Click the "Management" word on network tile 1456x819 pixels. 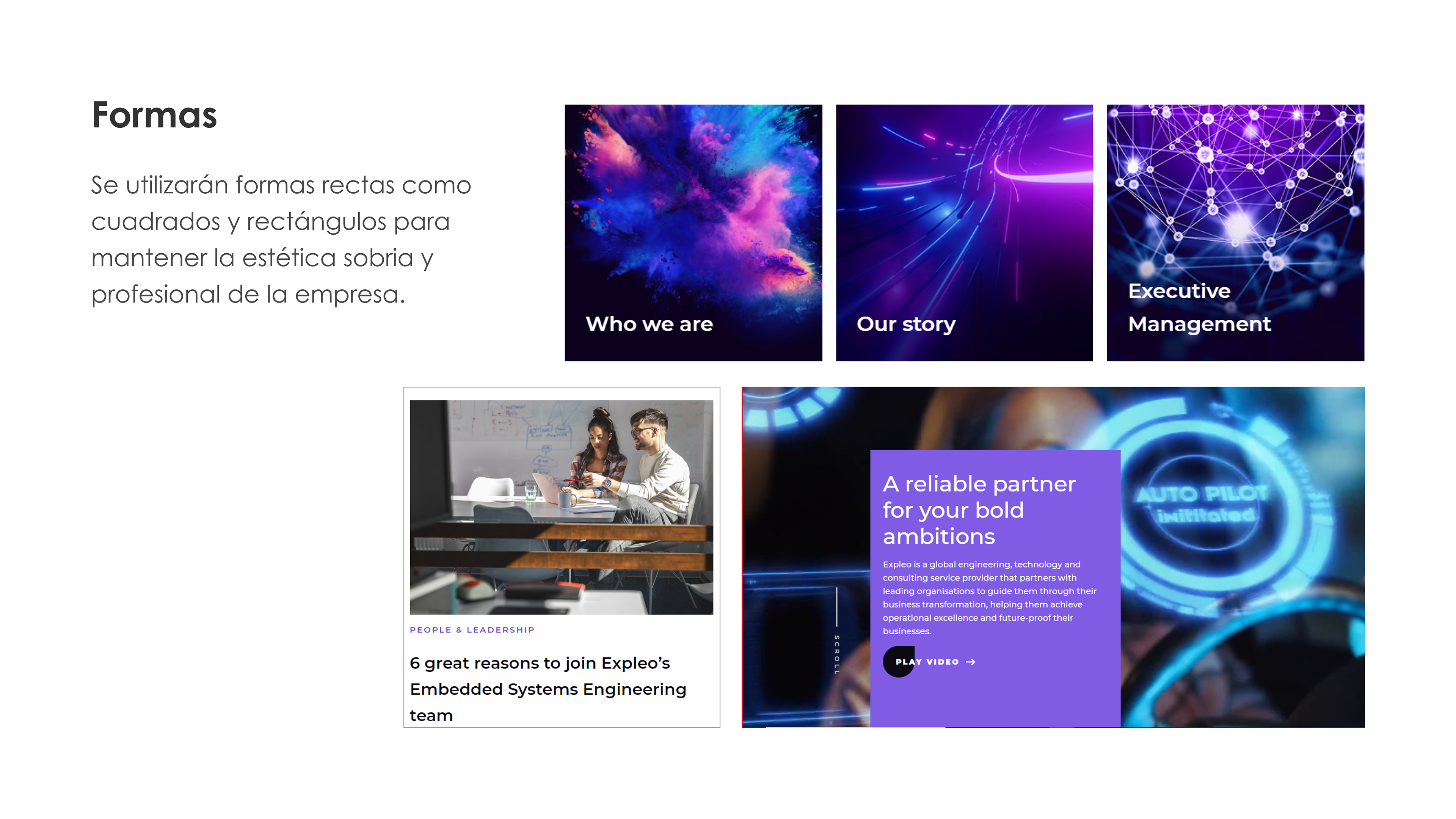1199,324
